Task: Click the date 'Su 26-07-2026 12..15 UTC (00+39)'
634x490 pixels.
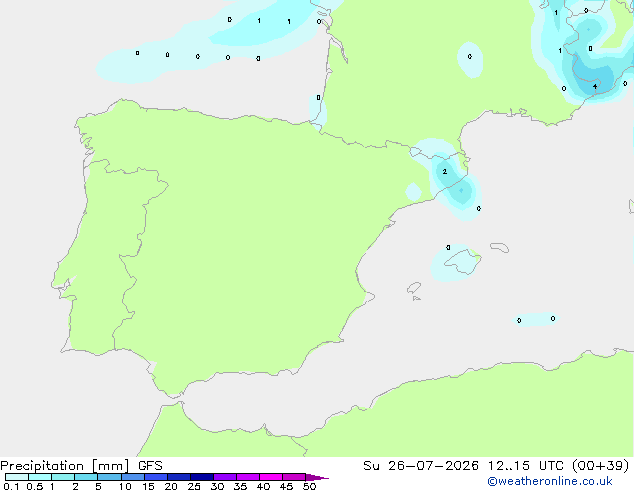Action: coord(496,466)
